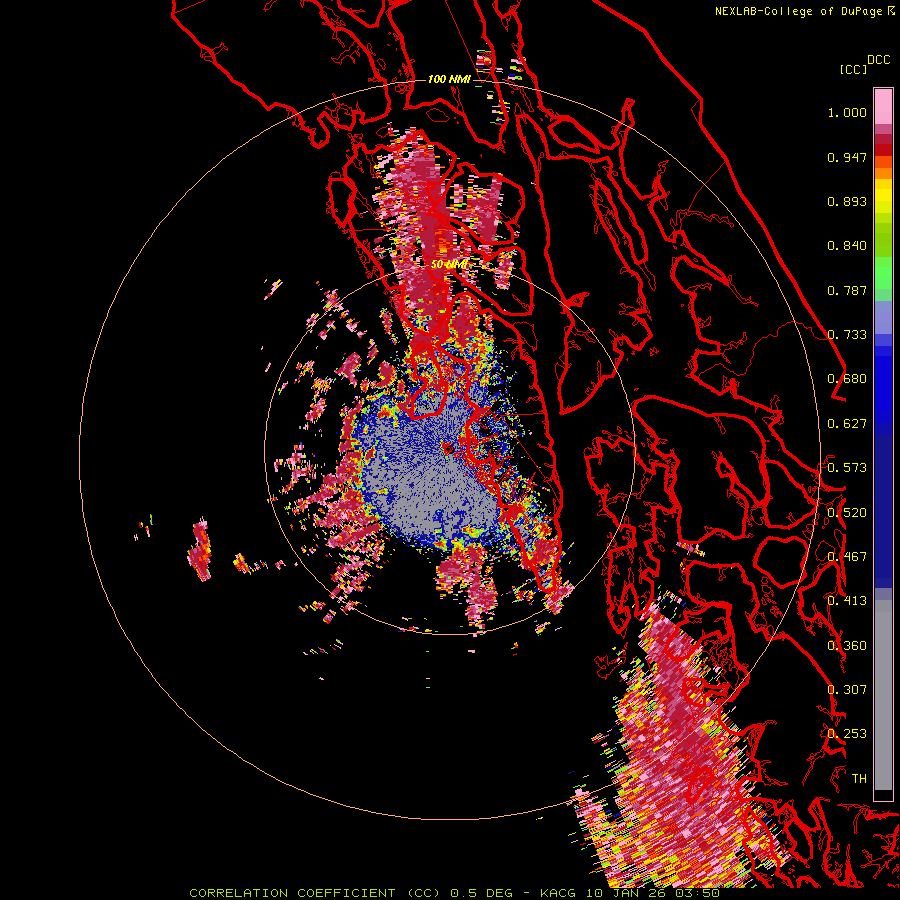Viewport: 900px width, 900px height.
Task: Select the 0.467 scale value
Action: click(x=847, y=557)
